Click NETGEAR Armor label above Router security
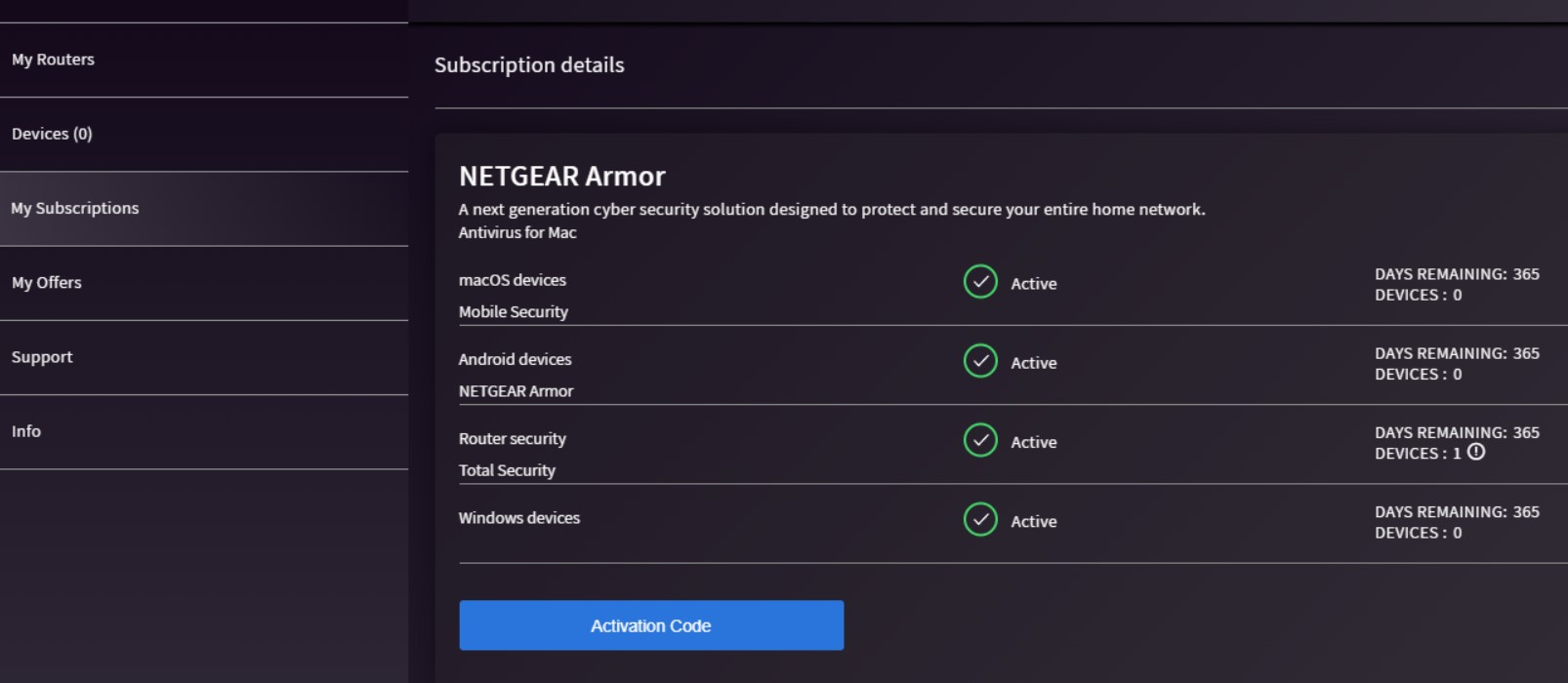 [516, 391]
